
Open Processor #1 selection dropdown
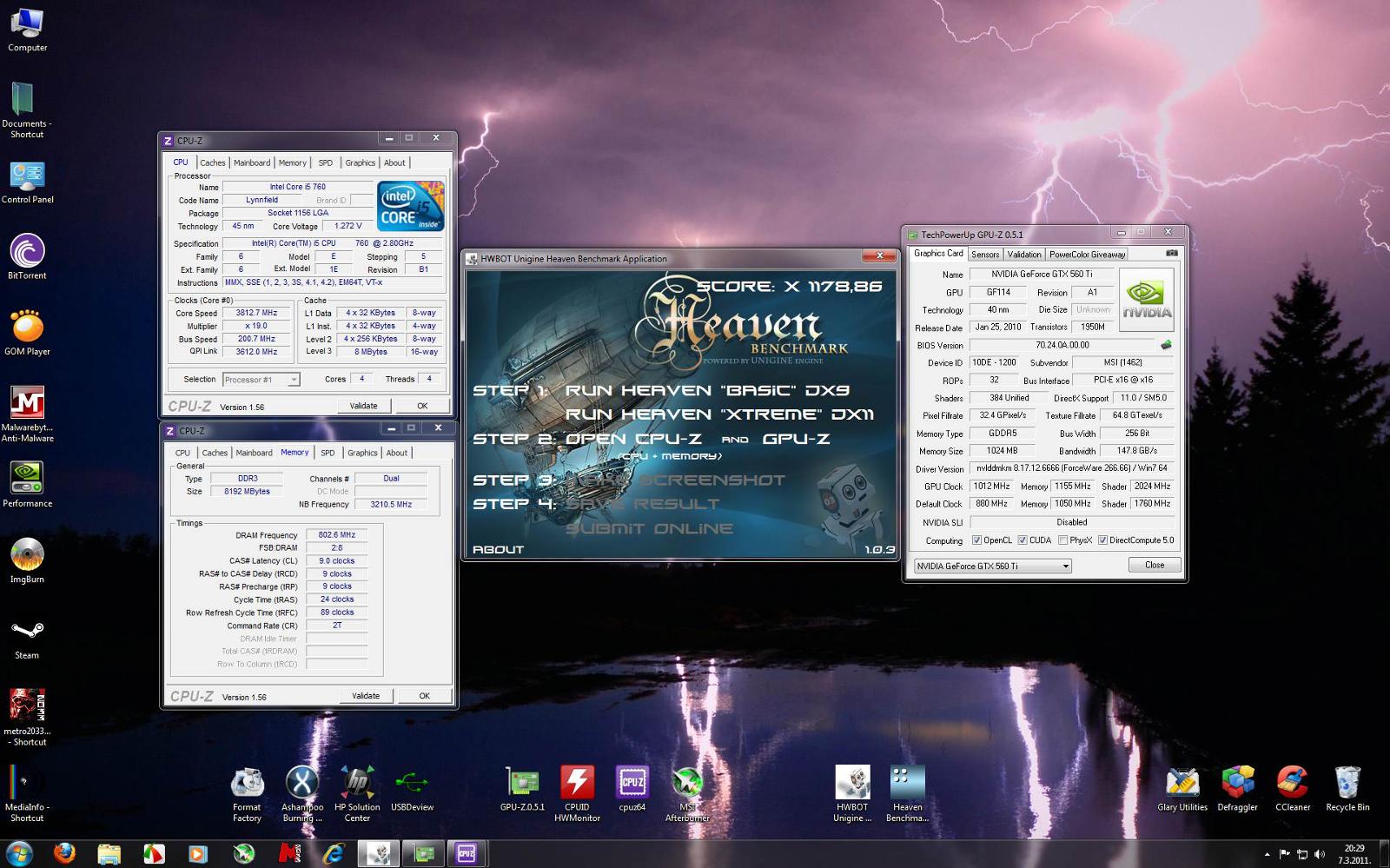pyautogui.click(x=261, y=380)
